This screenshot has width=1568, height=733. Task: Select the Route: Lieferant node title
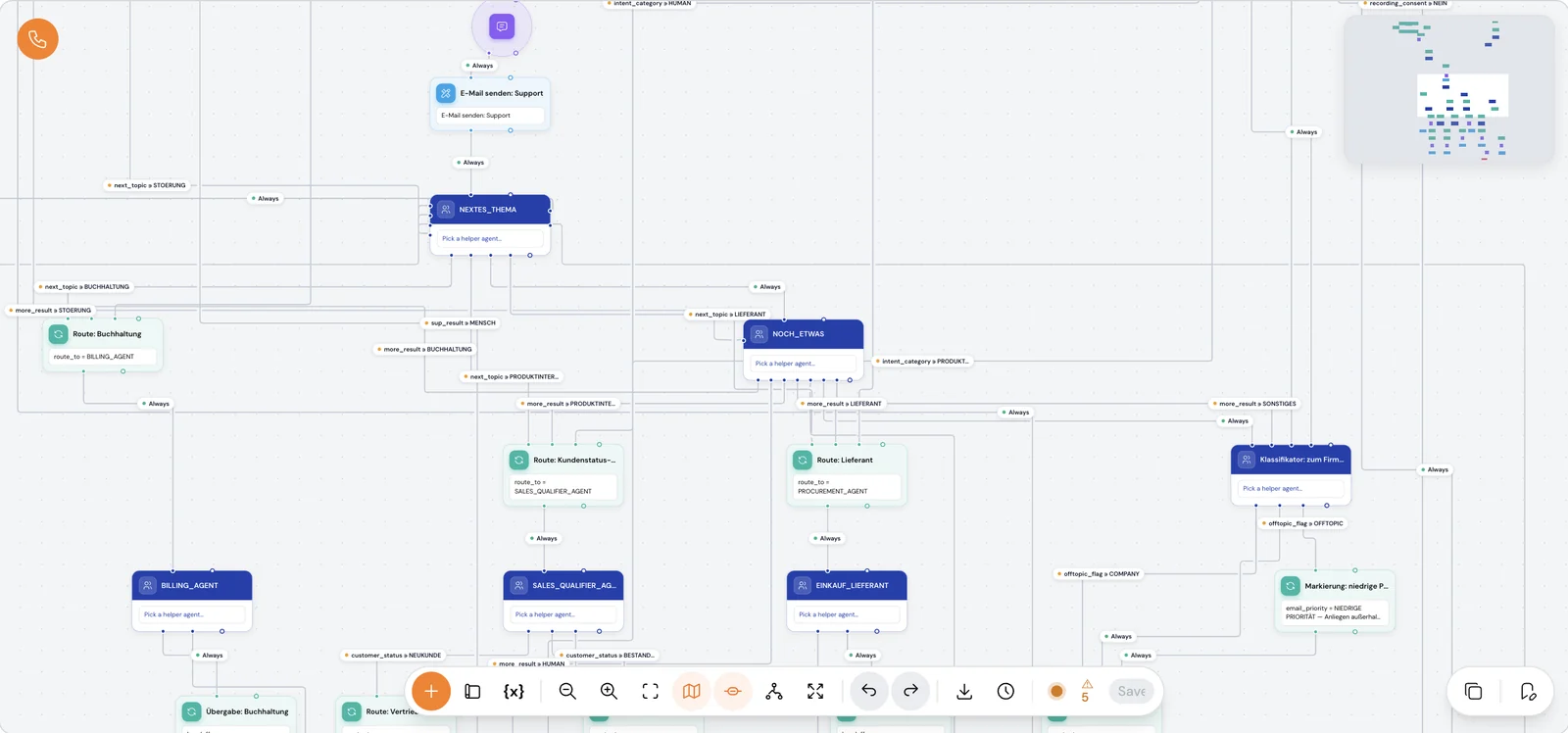(845, 460)
